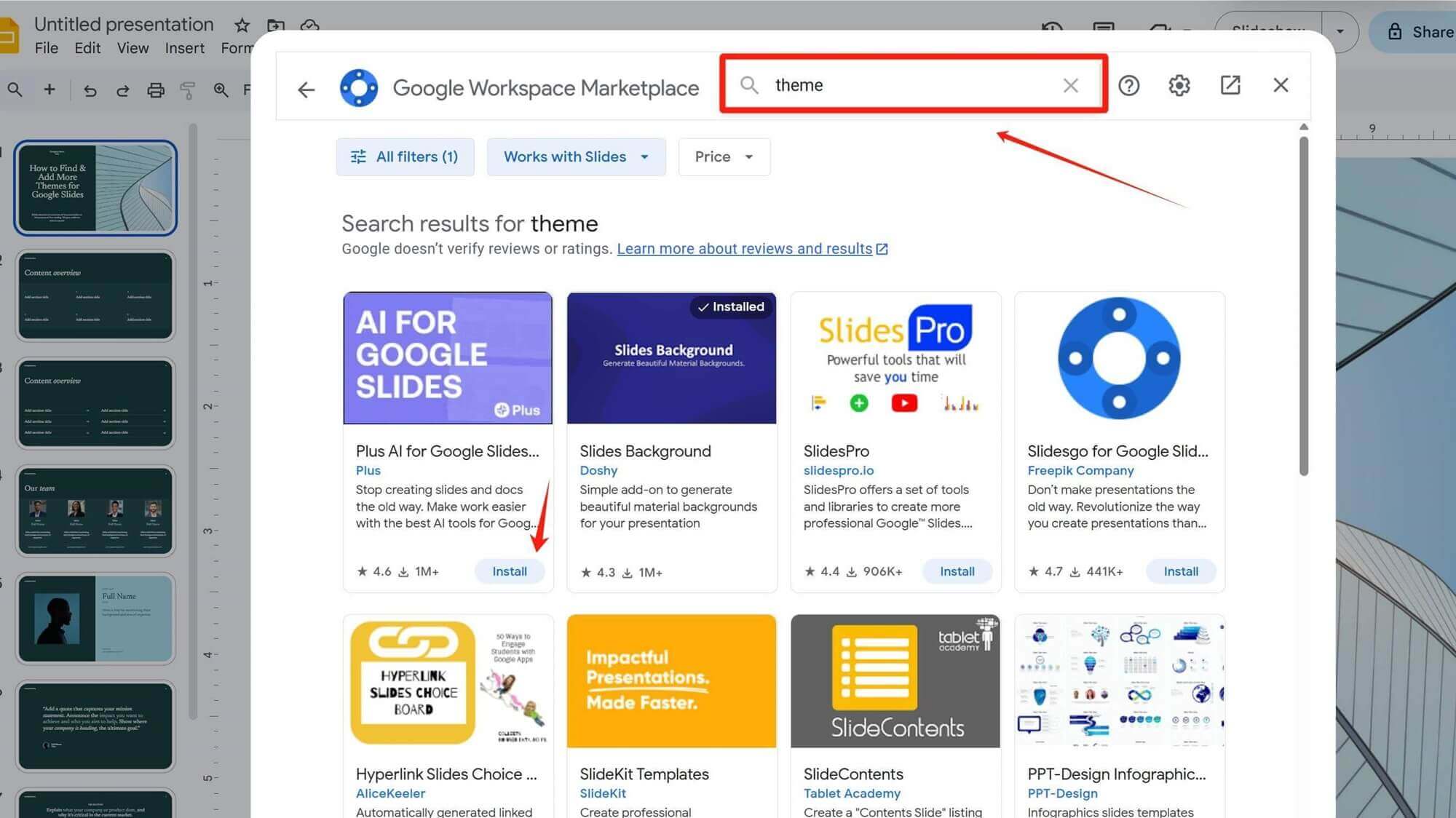Viewport: 1456px width, 818px height.
Task: Check the cloud document status icon
Action: pyautogui.click(x=309, y=25)
